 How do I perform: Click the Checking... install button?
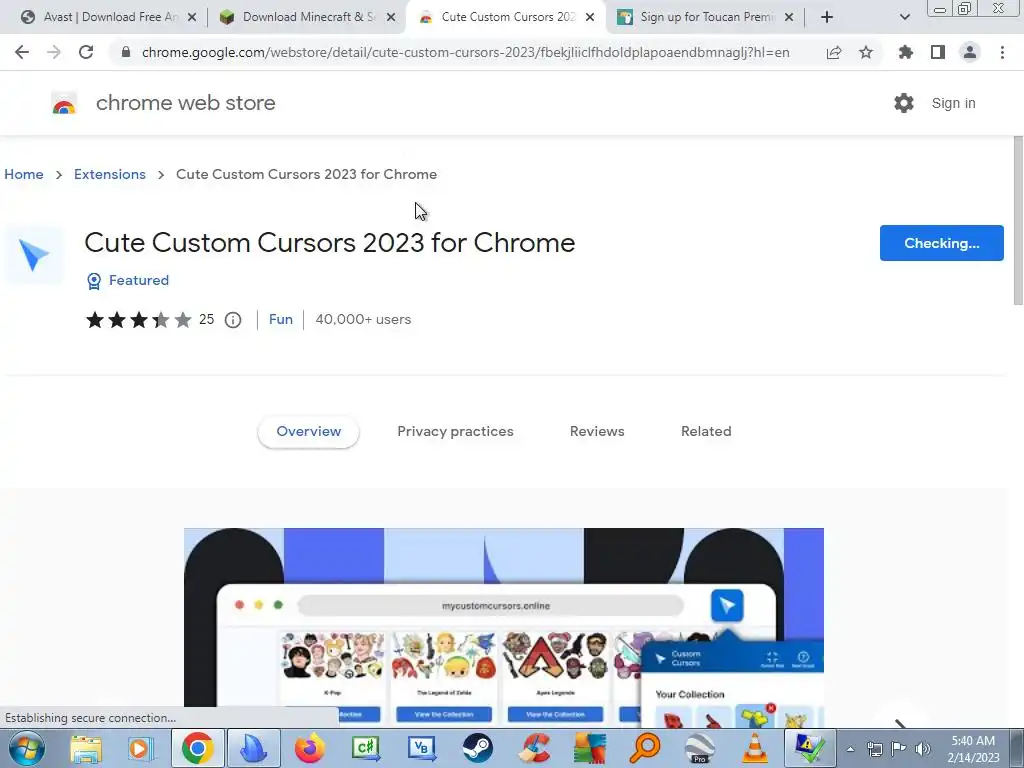click(942, 243)
